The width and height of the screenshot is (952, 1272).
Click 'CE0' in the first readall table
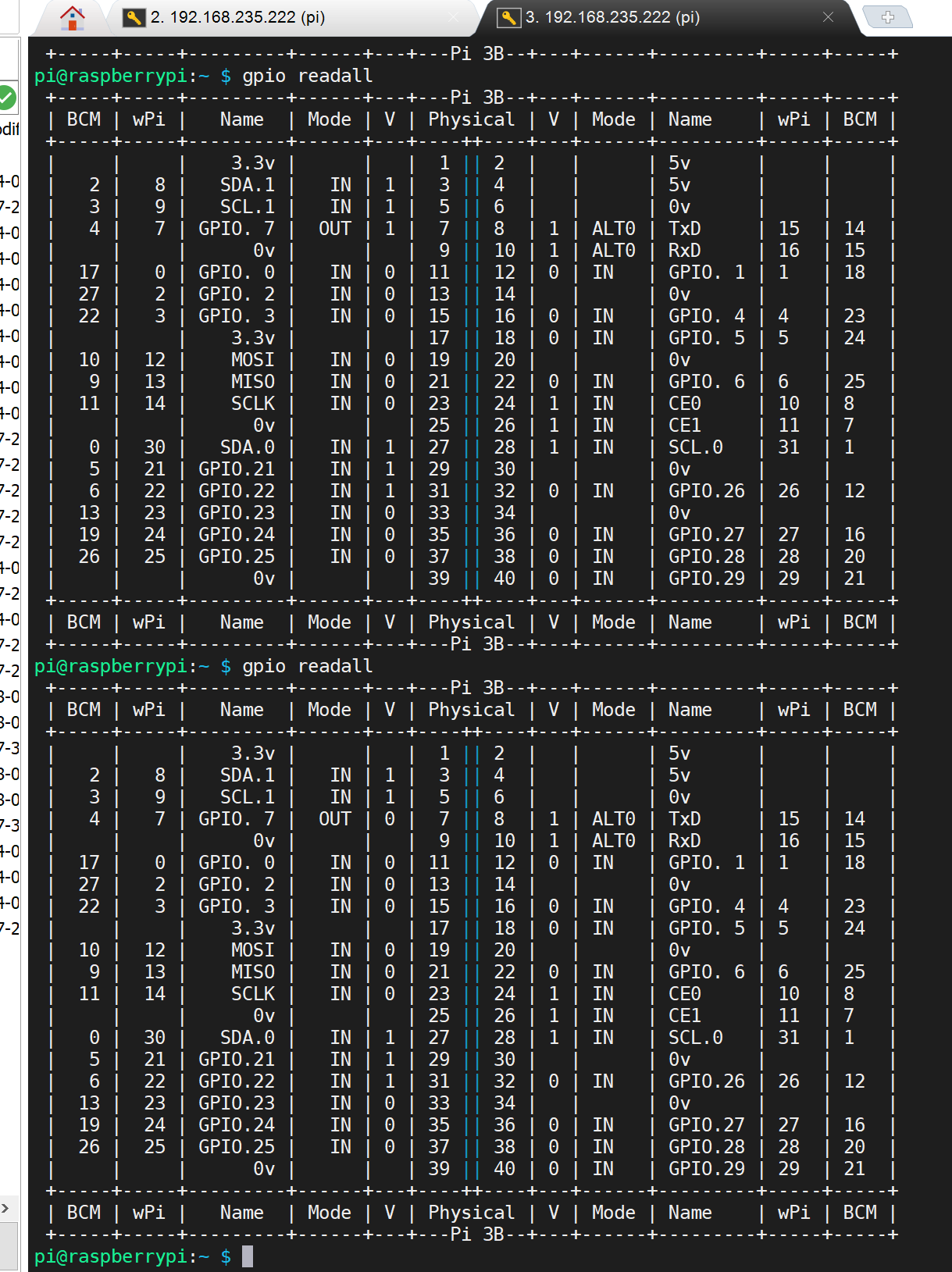[685, 404]
